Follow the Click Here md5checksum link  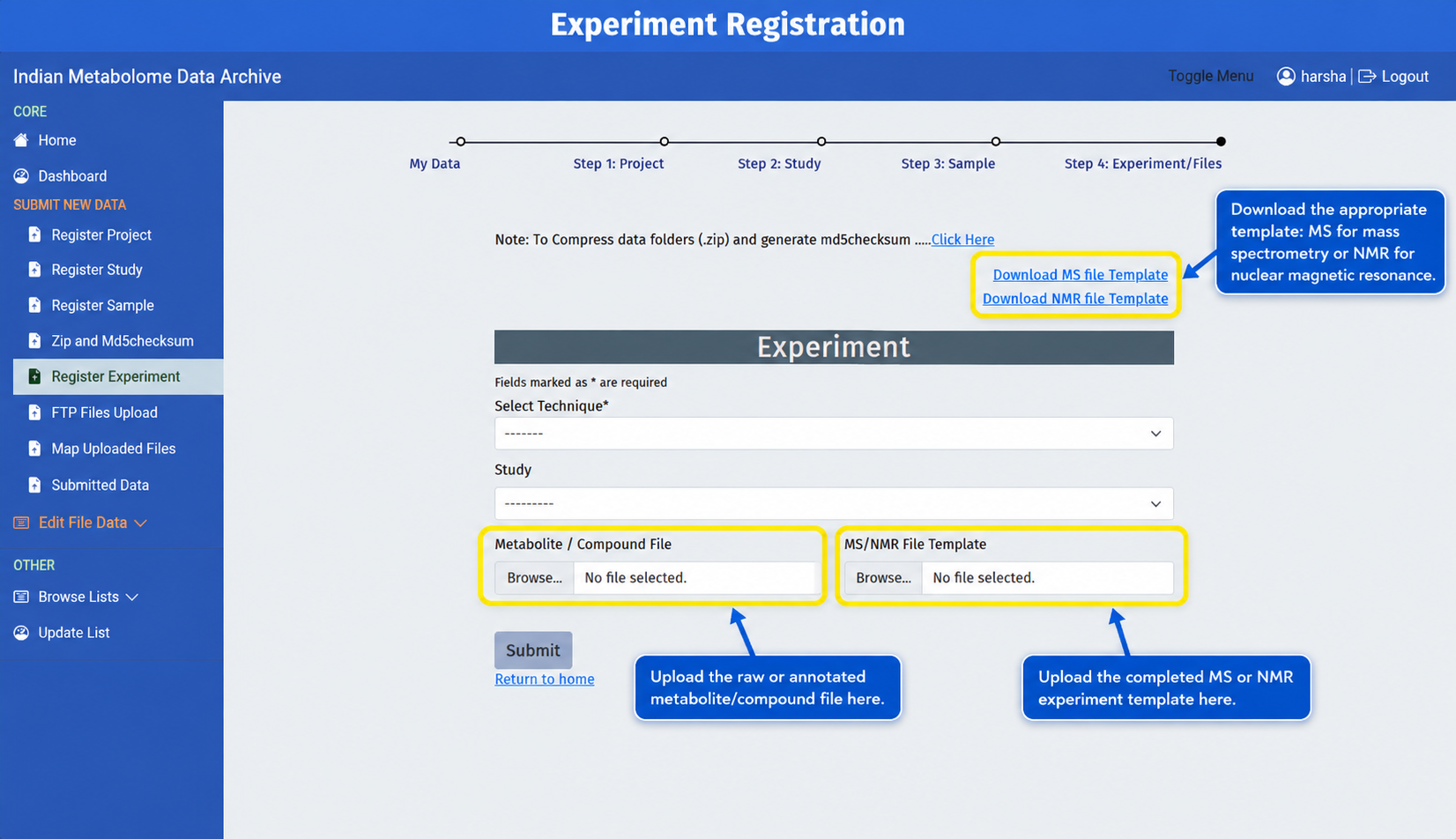click(962, 240)
